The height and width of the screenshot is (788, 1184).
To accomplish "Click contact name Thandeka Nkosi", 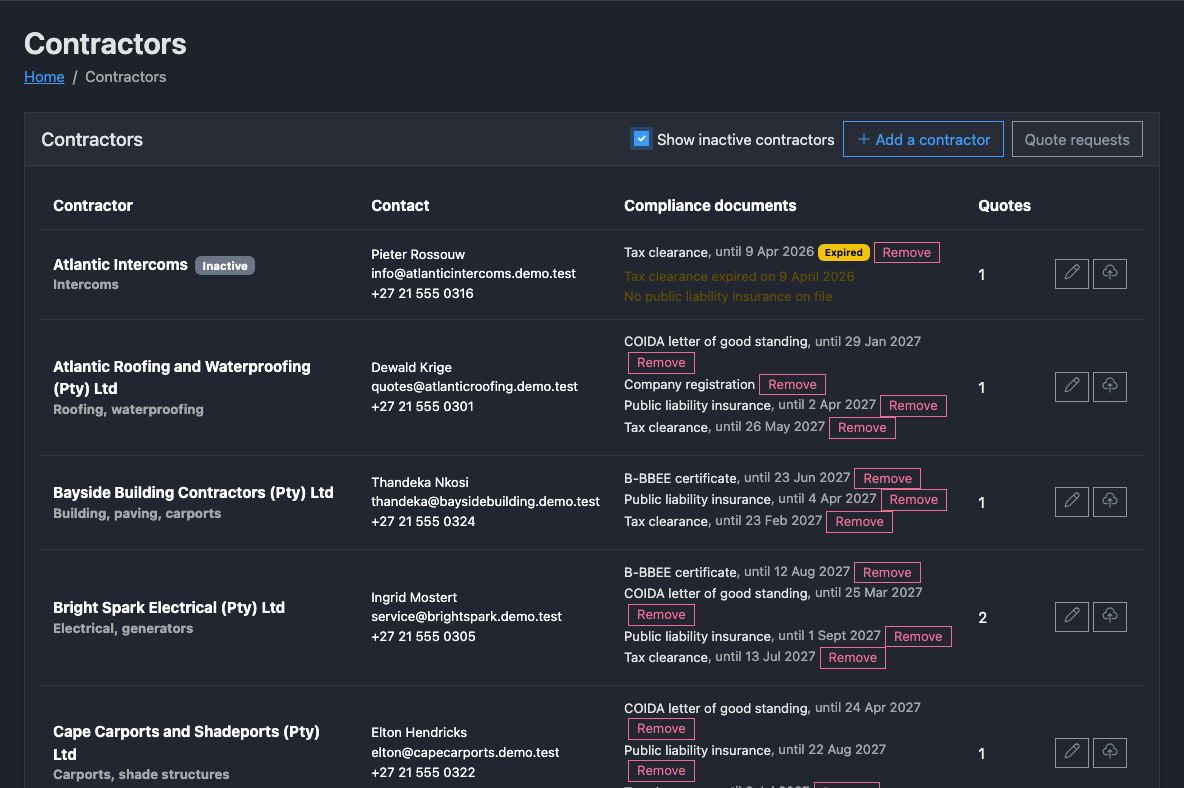I will click(x=420, y=482).
